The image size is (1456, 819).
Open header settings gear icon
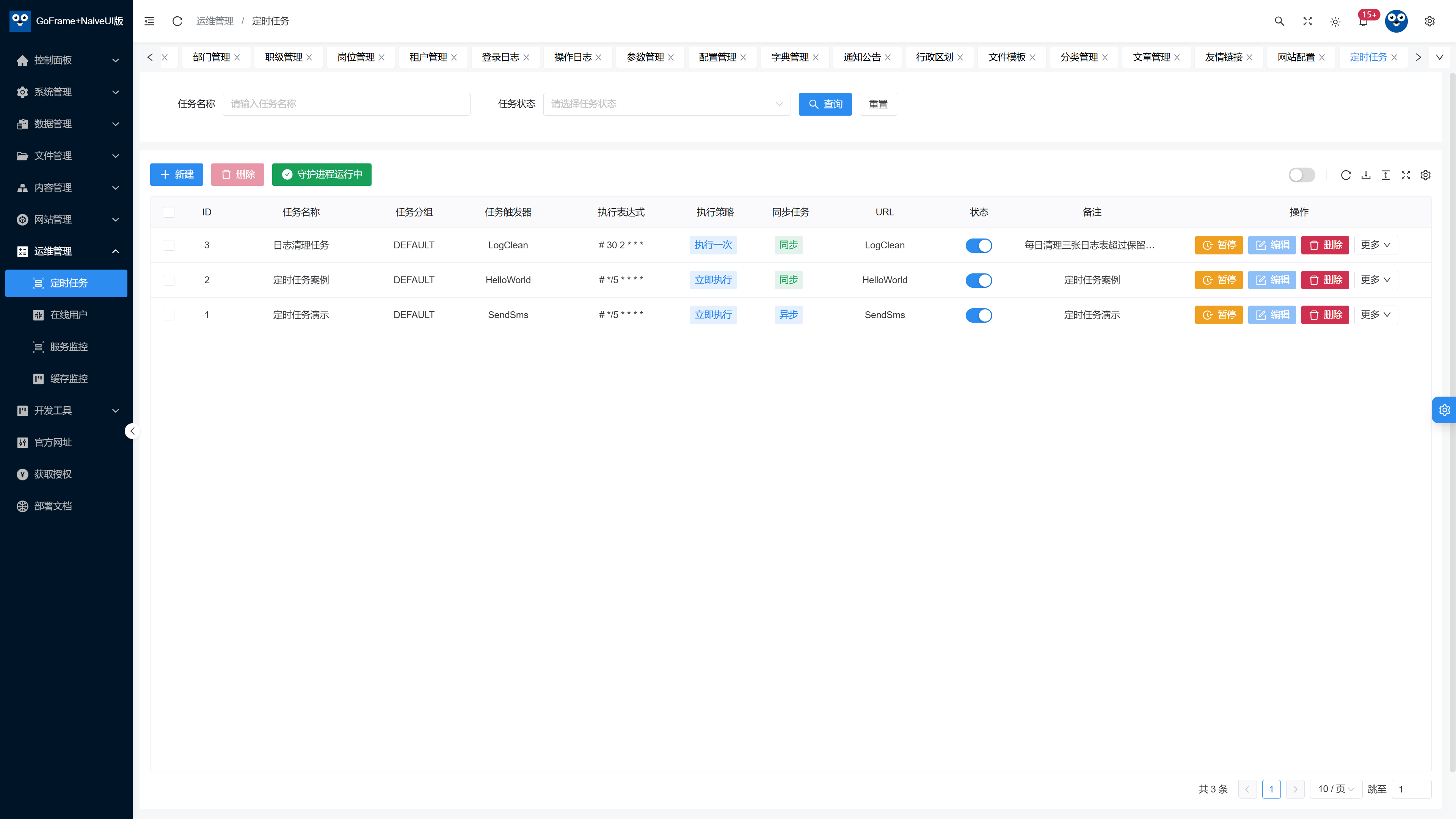click(x=1429, y=21)
